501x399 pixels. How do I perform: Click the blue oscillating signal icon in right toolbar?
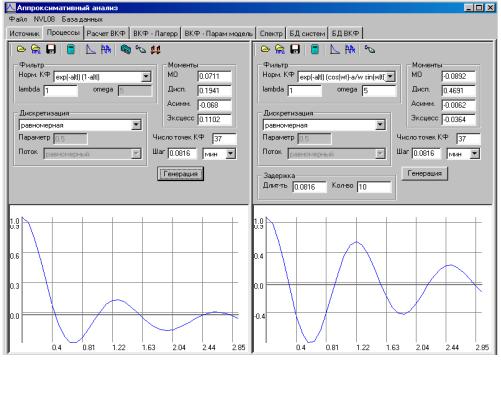[350, 49]
